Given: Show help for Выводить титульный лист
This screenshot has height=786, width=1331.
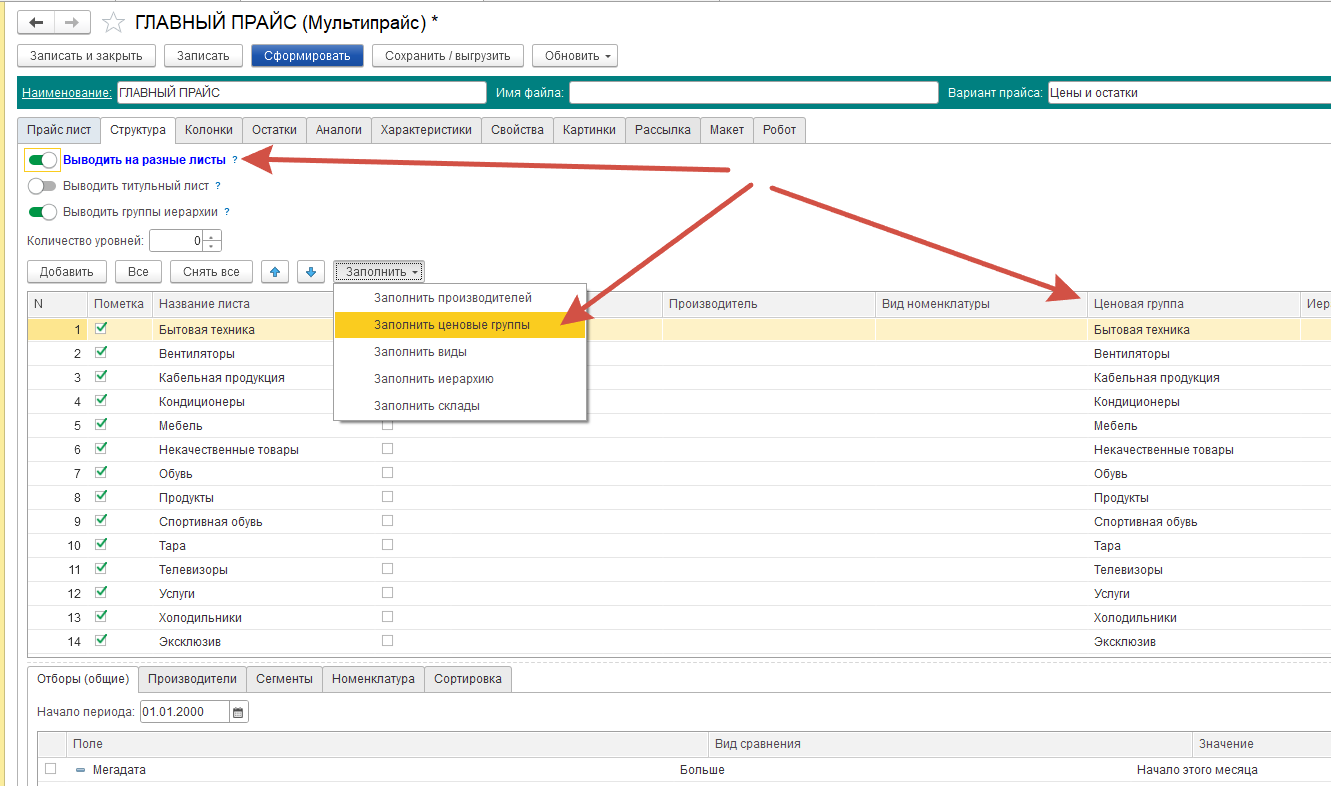Looking at the screenshot, I should (x=217, y=186).
